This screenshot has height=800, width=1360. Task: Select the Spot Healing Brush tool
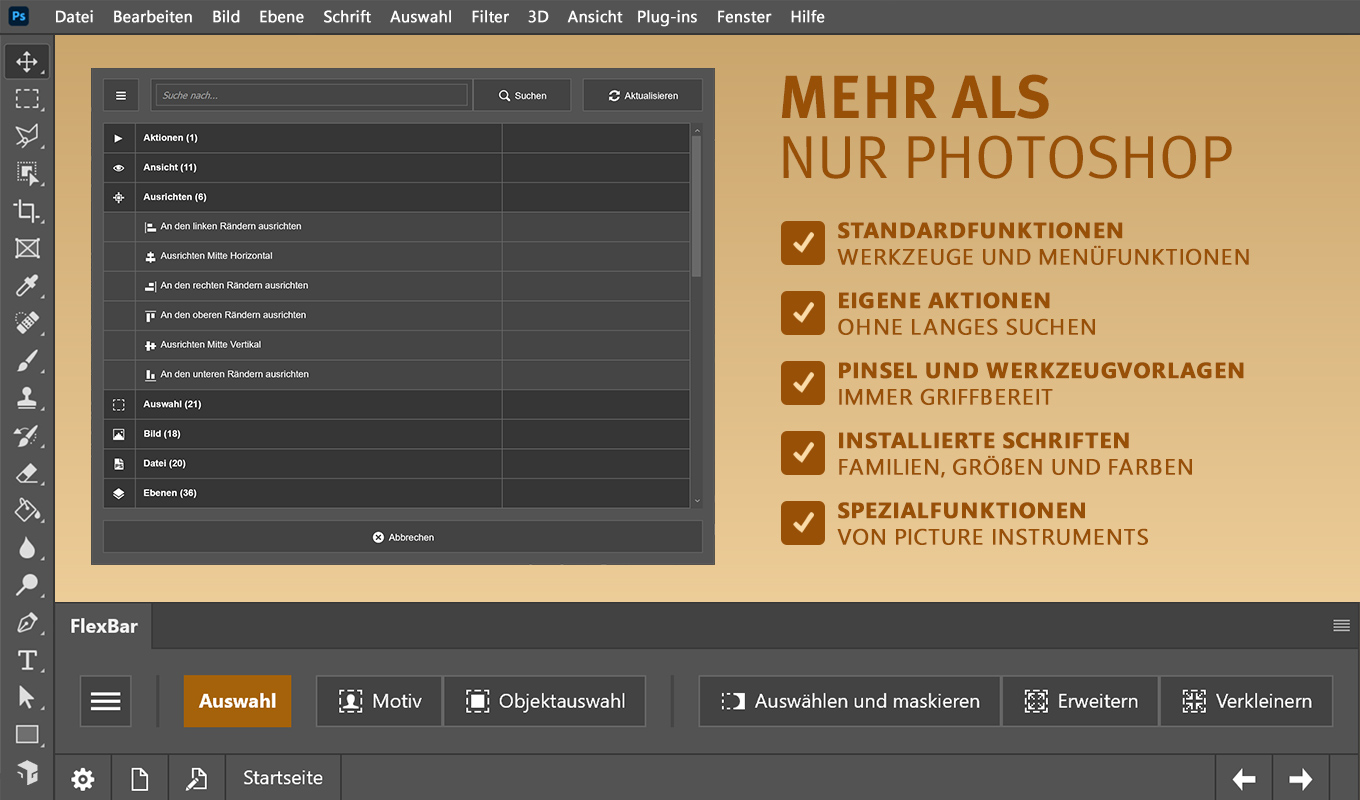27,323
